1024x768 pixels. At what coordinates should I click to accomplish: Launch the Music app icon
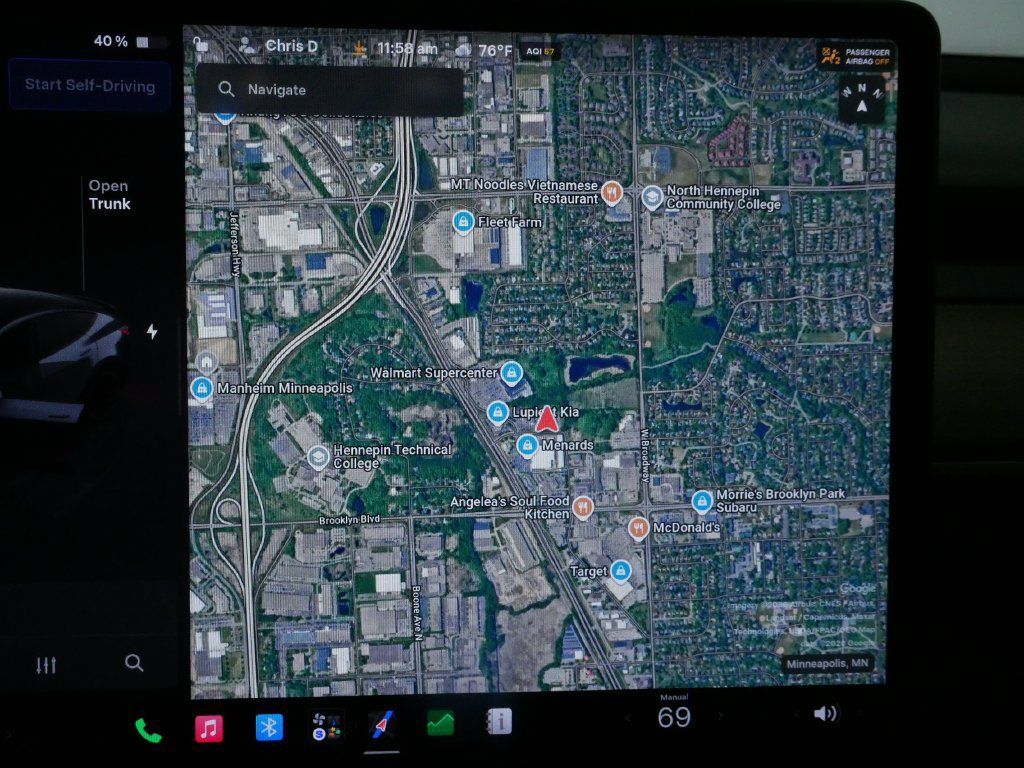209,728
